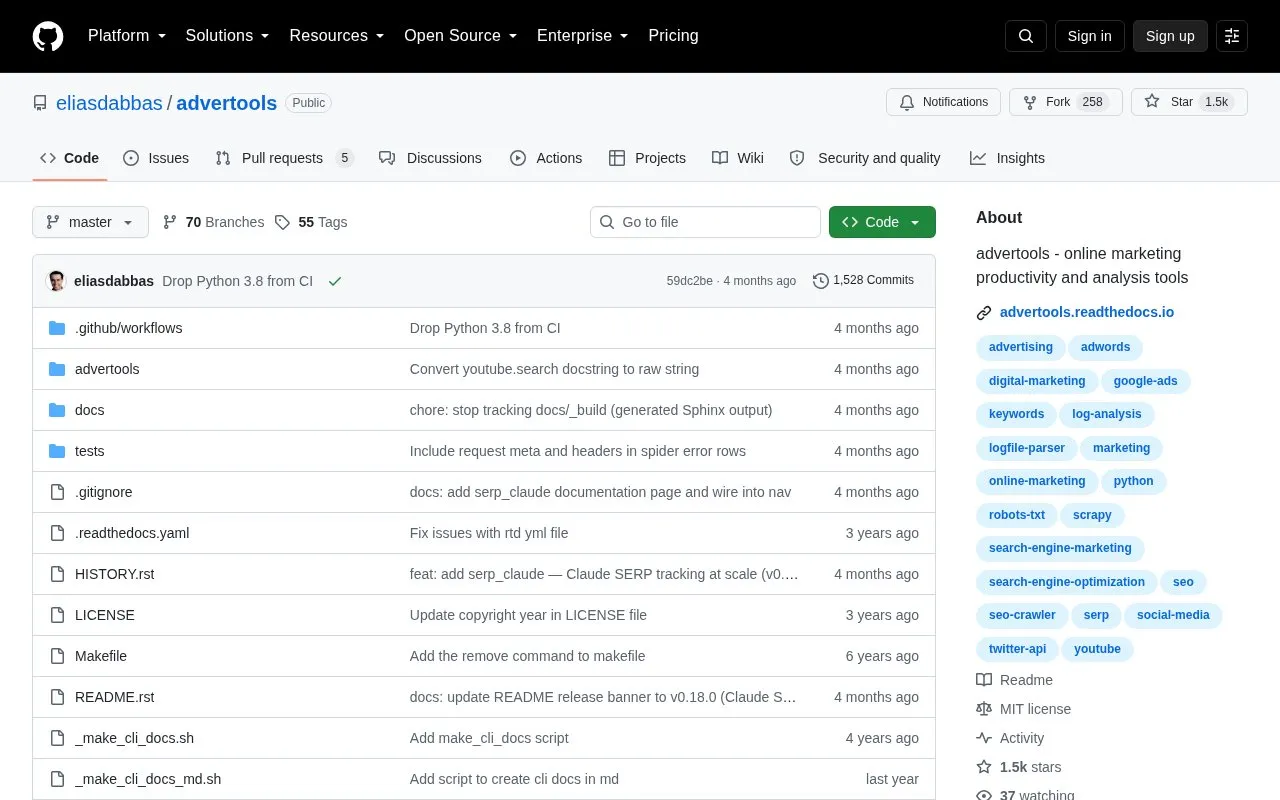Click the youtube topic tag
The width and height of the screenshot is (1280, 800).
(x=1097, y=649)
